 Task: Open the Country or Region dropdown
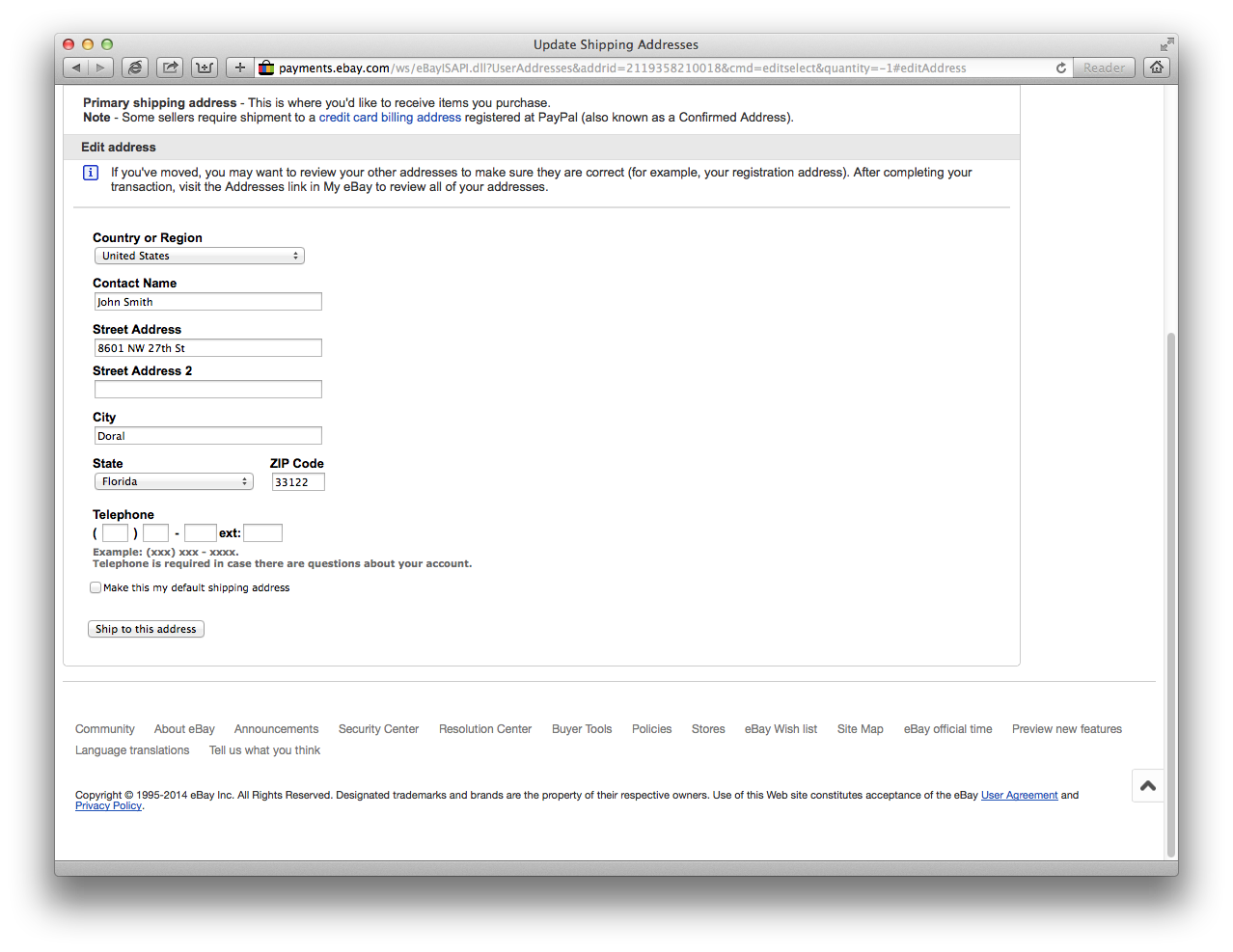tap(200, 256)
